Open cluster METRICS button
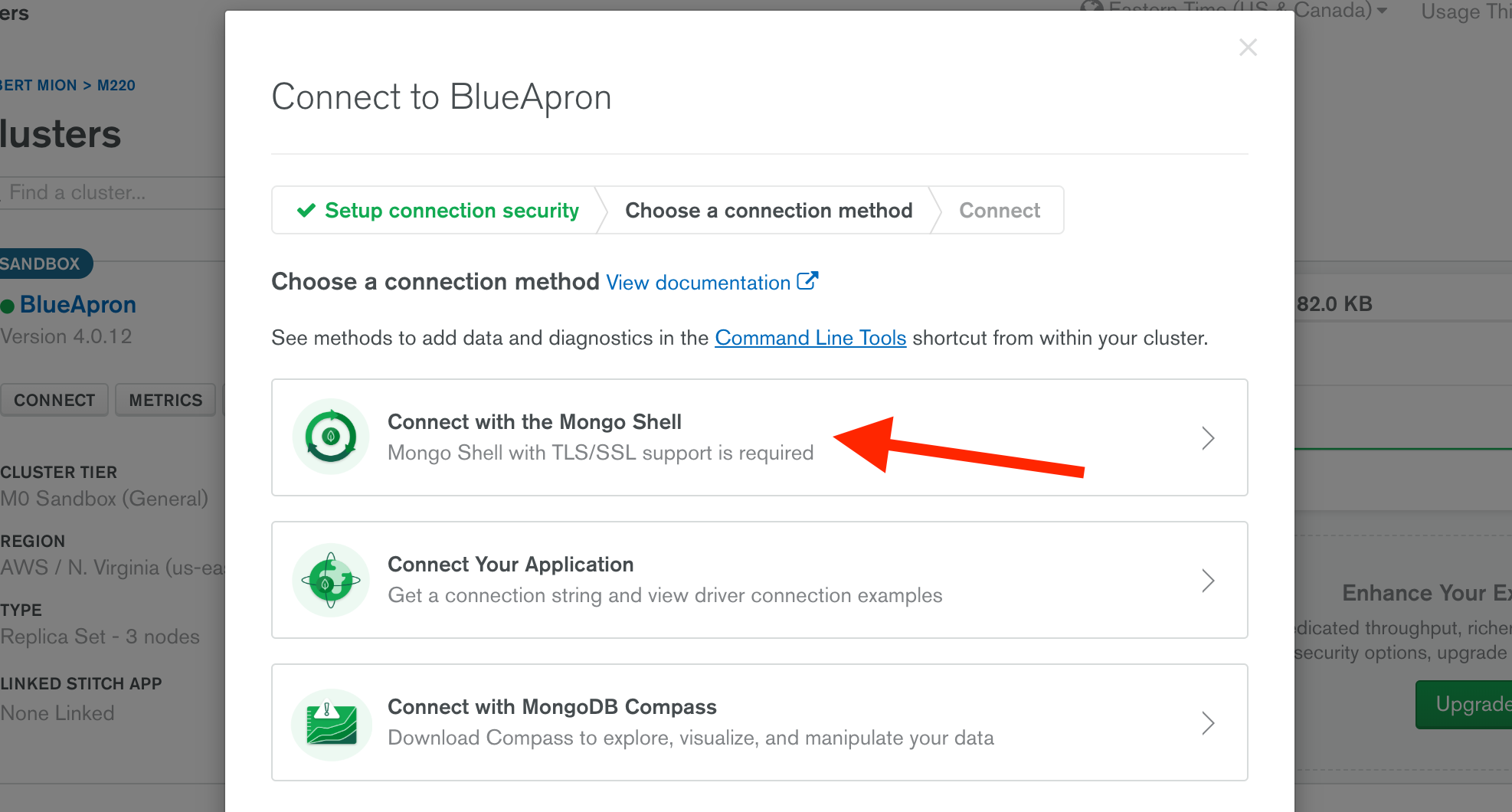Image resolution: width=1512 pixels, height=812 pixels. [x=165, y=400]
